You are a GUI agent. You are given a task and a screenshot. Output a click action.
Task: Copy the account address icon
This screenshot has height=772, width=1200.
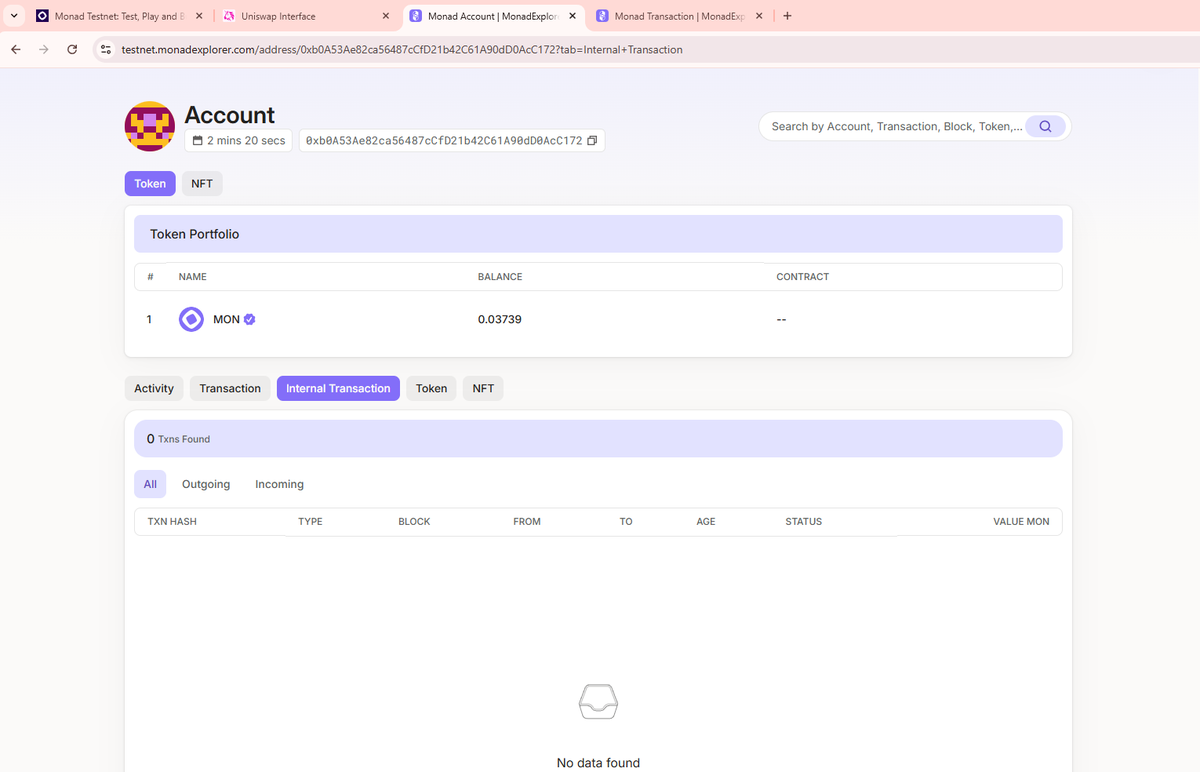point(592,141)
